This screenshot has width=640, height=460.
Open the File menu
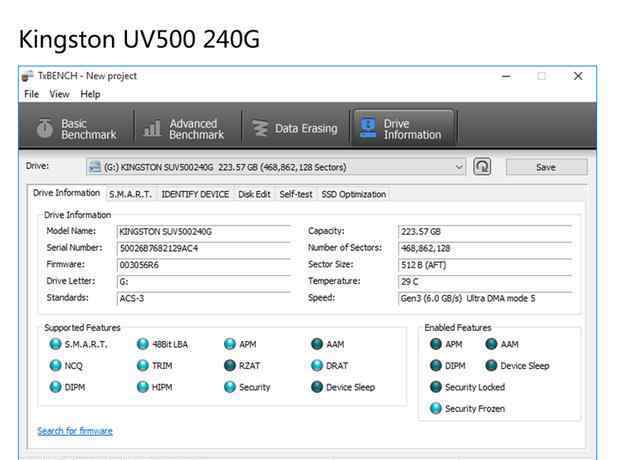(31, 94)
